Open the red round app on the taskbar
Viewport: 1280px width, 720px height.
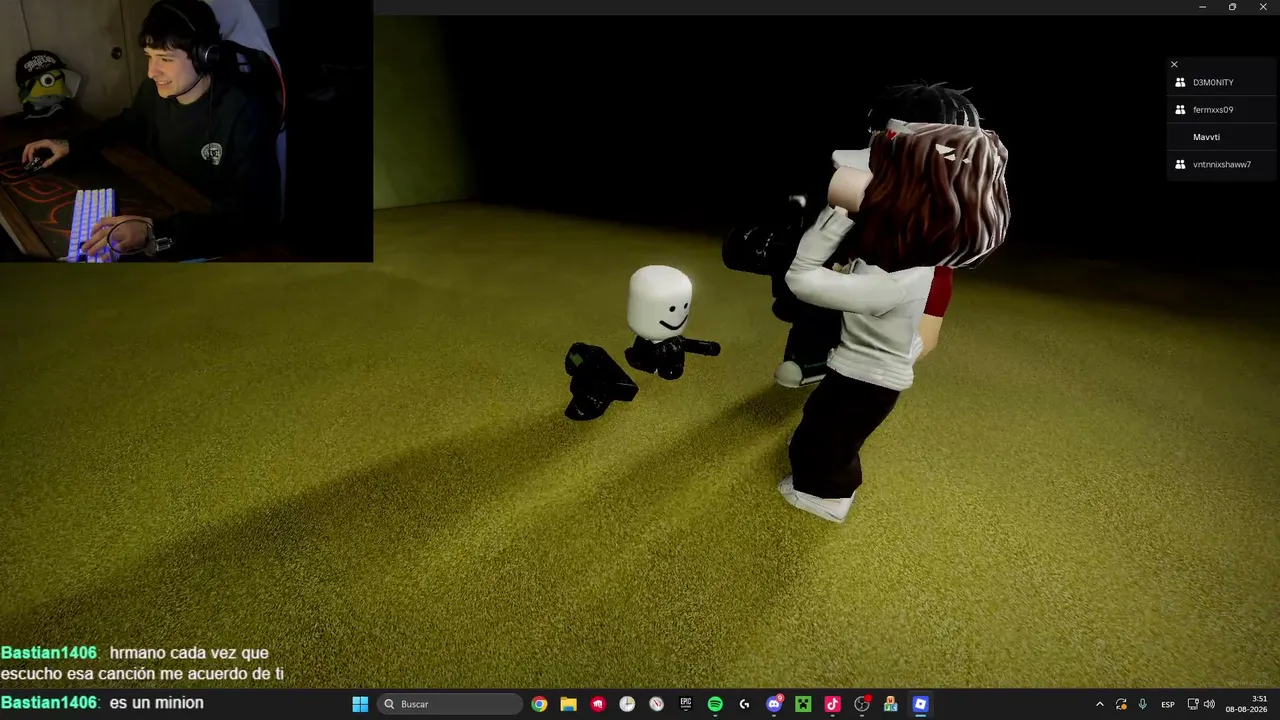coord(598,704)
